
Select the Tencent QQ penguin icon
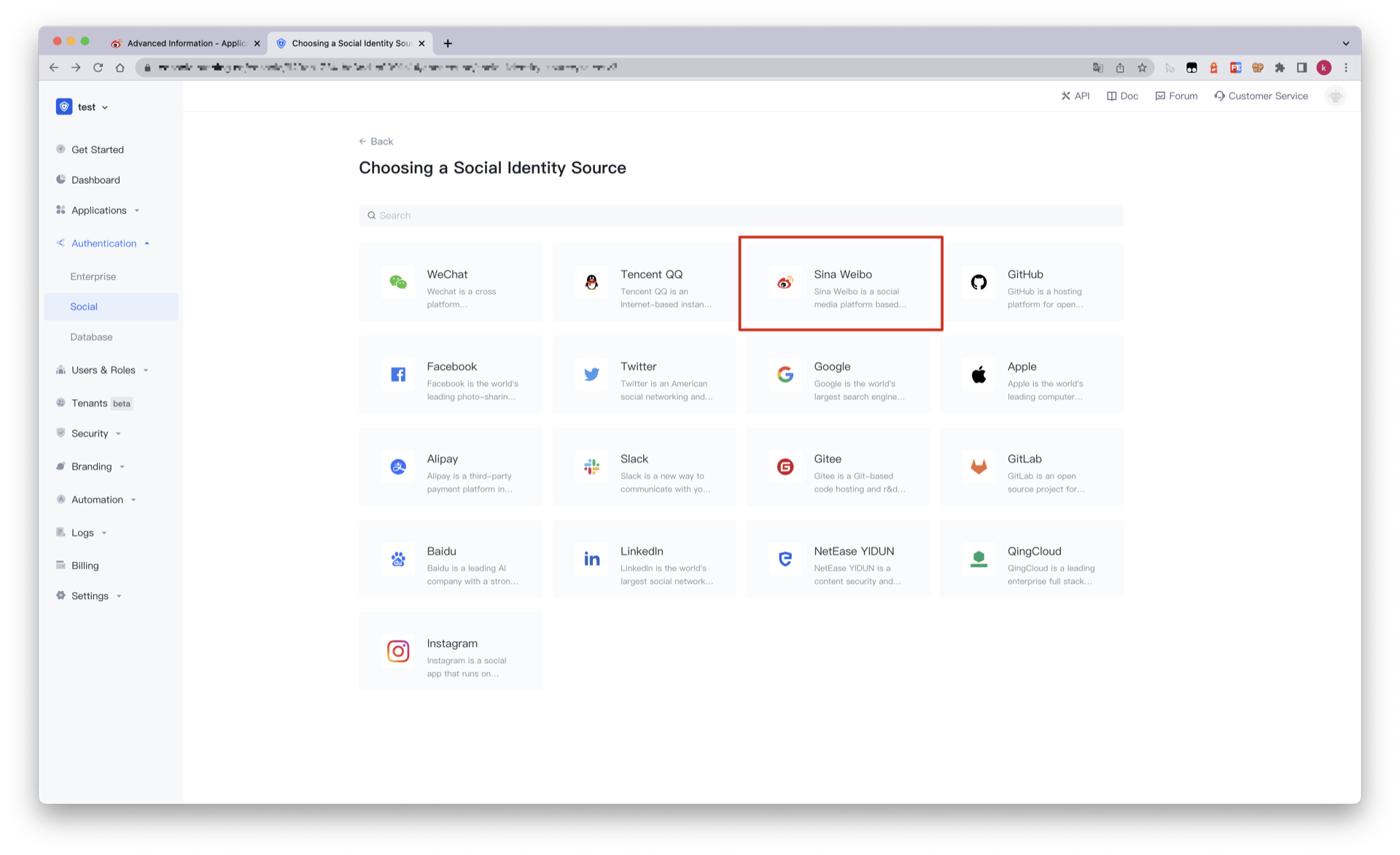coord(591,282)
